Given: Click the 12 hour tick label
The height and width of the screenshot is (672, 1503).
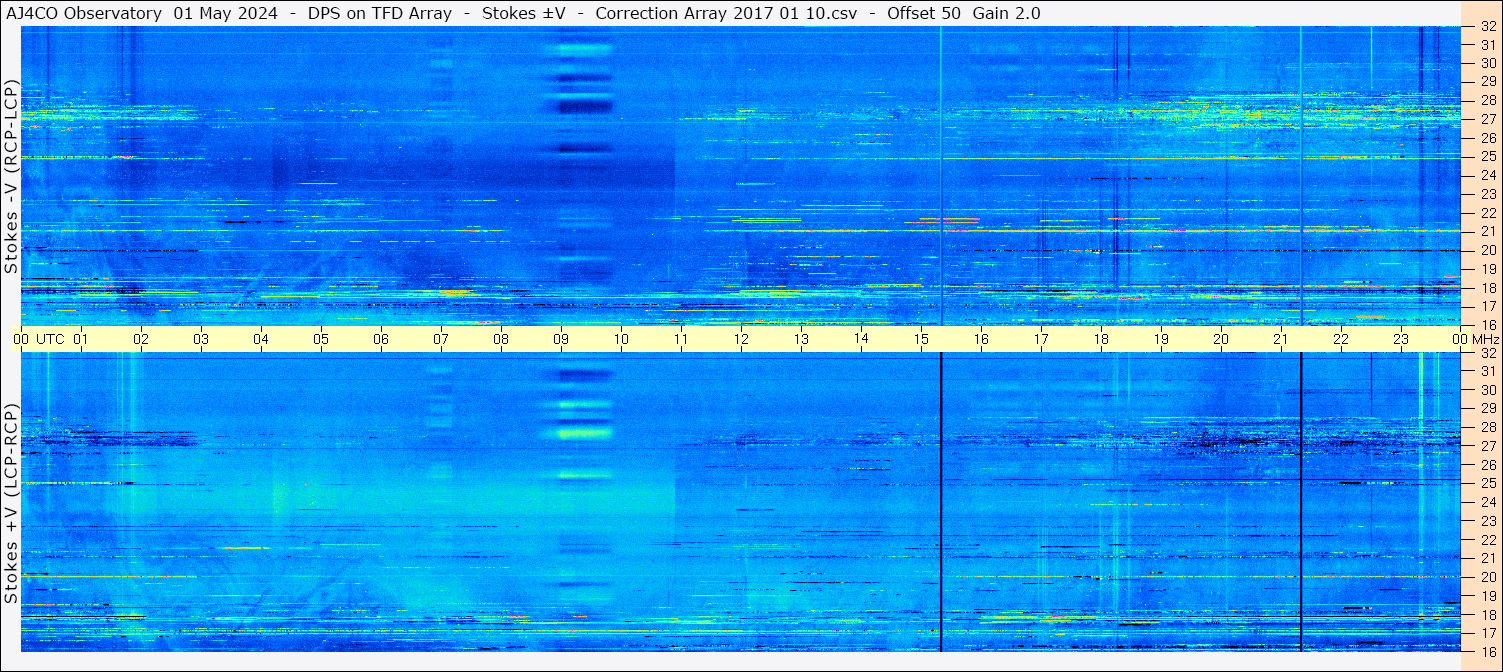Looking at the screenshot, I should pyautogui.click(x=741, y=339).
